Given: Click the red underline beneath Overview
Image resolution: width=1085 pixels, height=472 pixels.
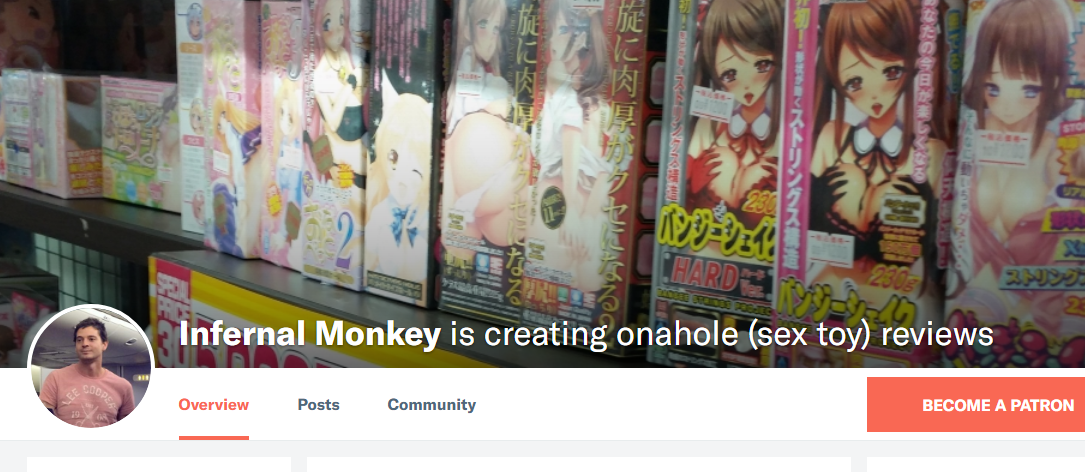Looking at the screenshot, I should 213,437.
